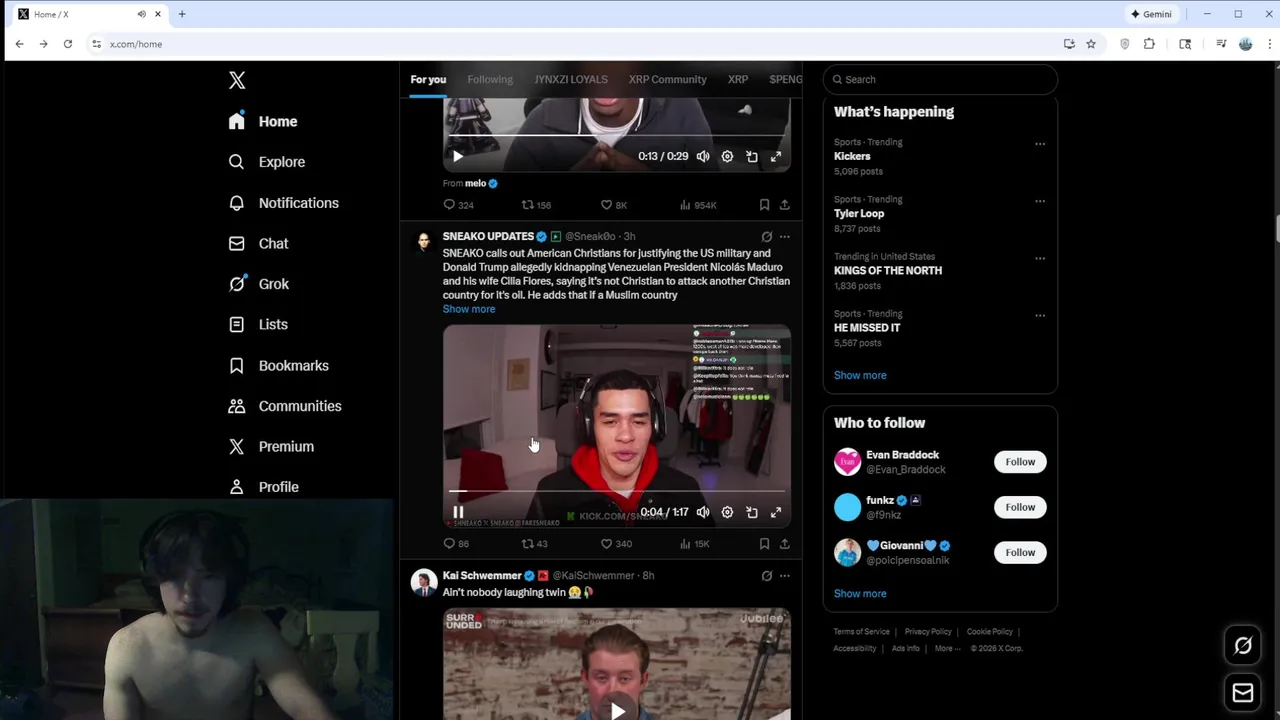Open the Privacy Policy link
This screenshot has width=1280, height=720.
pyautogui.click(x=928, y=632)
